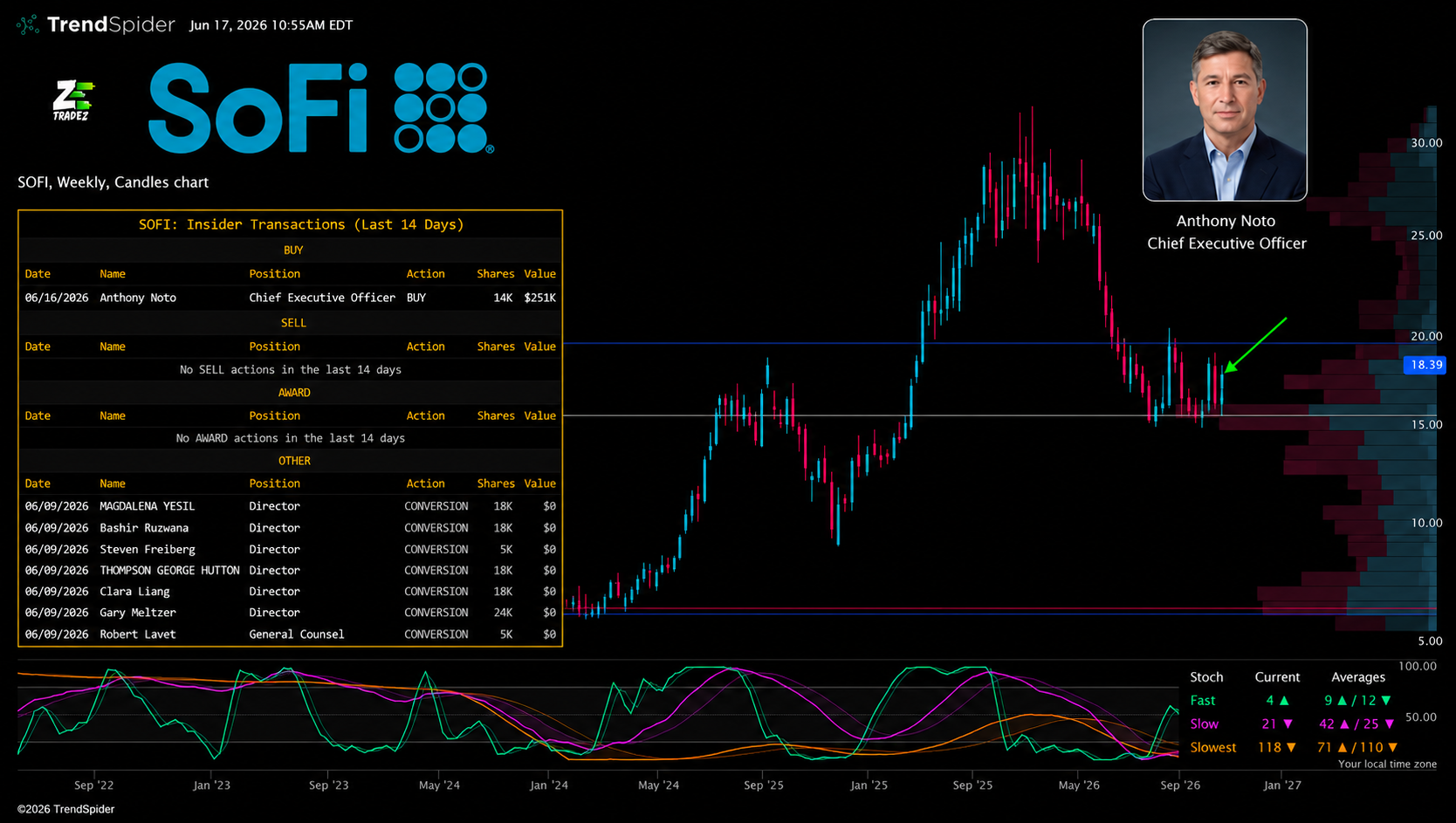Click the ZTradez logo icon
This screenshot has width=1456, height=823.
coord(72,100)
